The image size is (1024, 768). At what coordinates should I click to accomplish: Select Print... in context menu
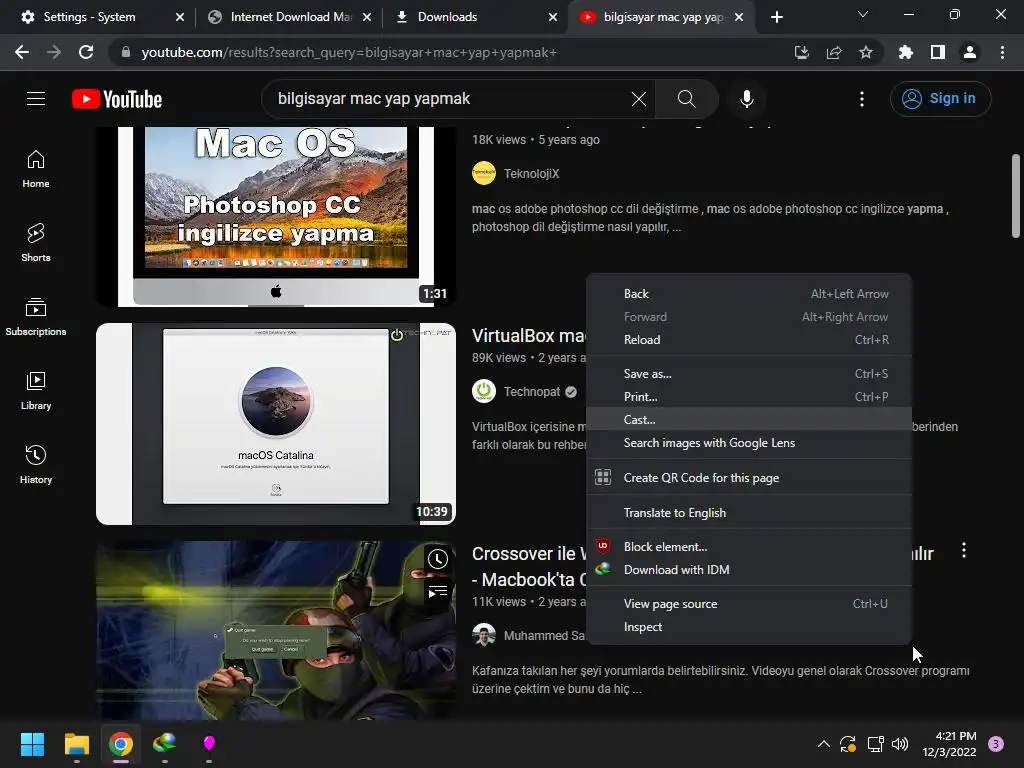point(748,396)
